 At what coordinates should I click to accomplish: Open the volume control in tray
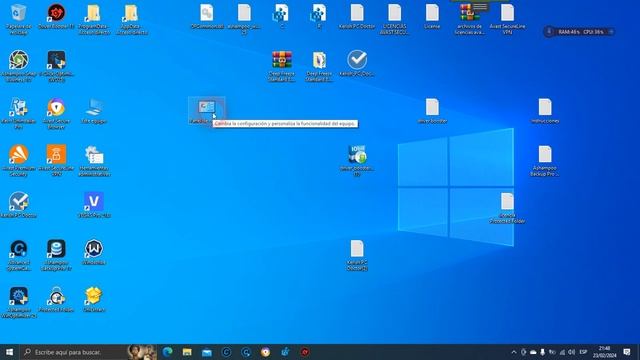[571, 352]
